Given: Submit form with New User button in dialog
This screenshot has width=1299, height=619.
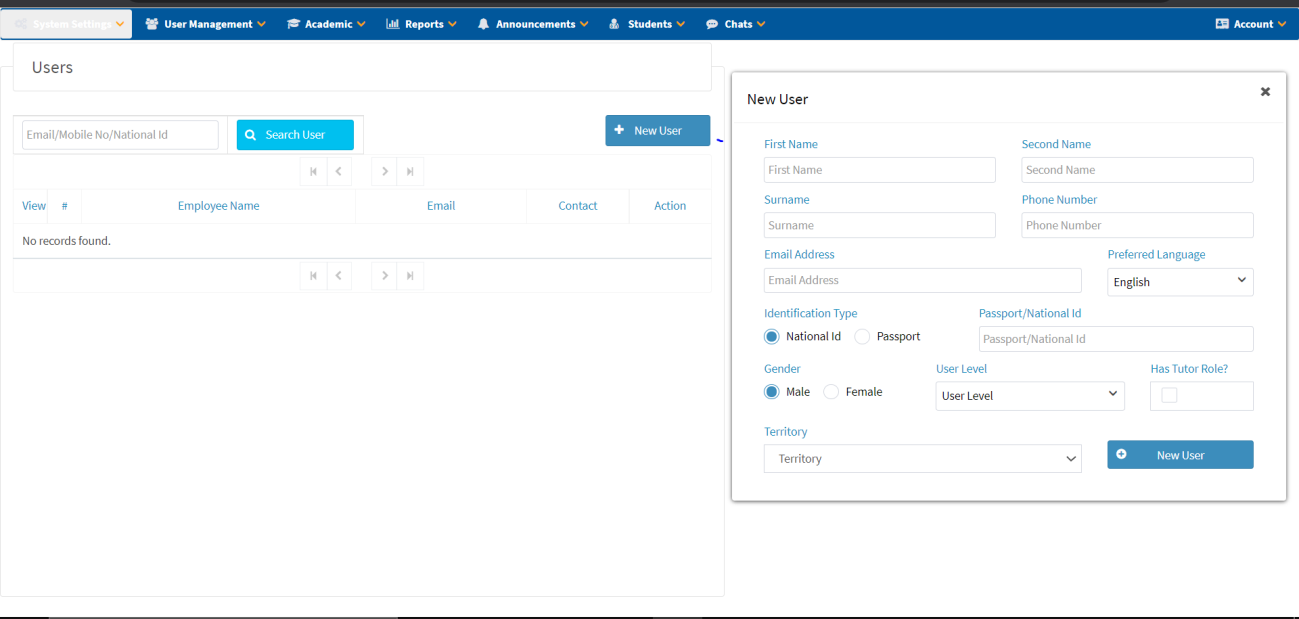Looking at the screenshot, I should (x=1180, y=455).
